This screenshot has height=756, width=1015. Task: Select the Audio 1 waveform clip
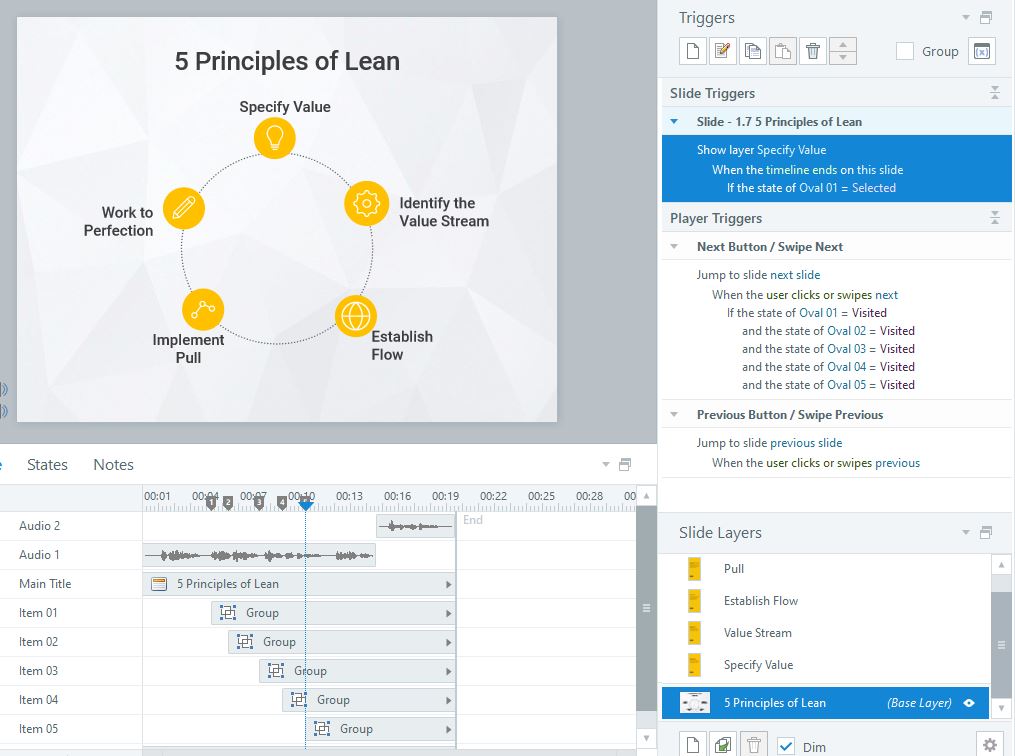(259, 555)
